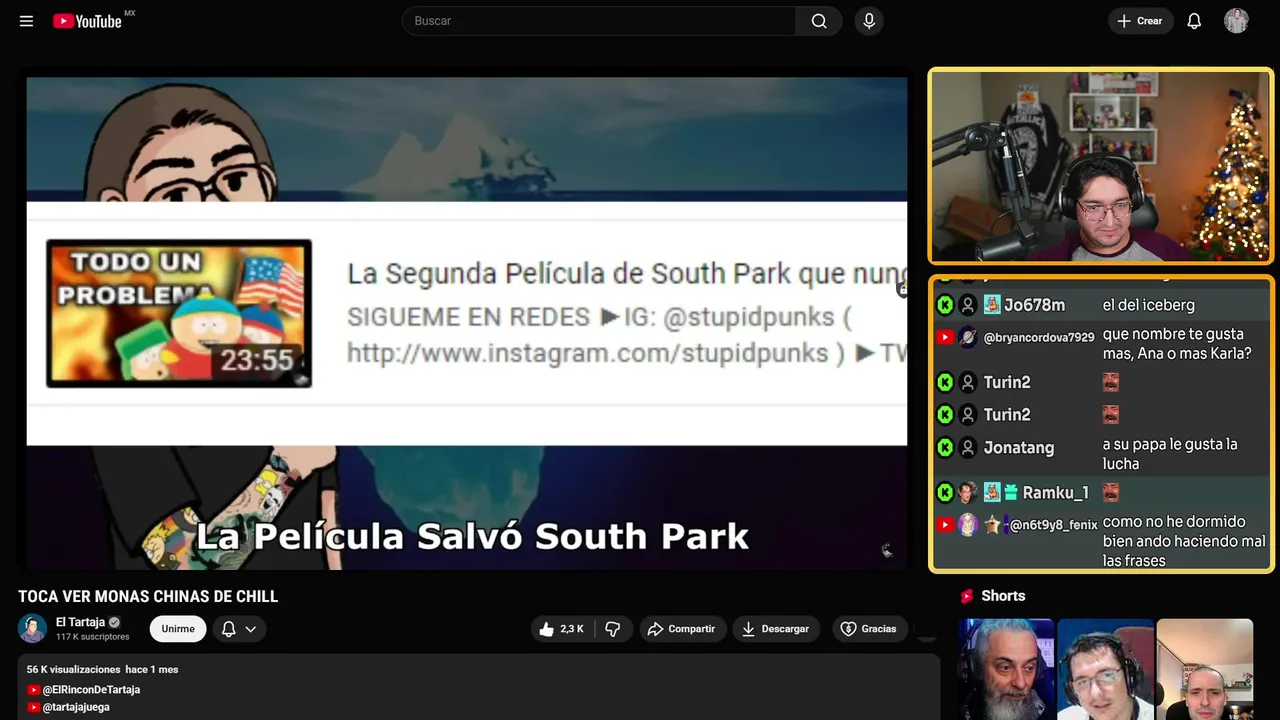Viewport: 1280px width, 720px height.
Task: Open the notifications bell in the header
Action: point(1194,21)
